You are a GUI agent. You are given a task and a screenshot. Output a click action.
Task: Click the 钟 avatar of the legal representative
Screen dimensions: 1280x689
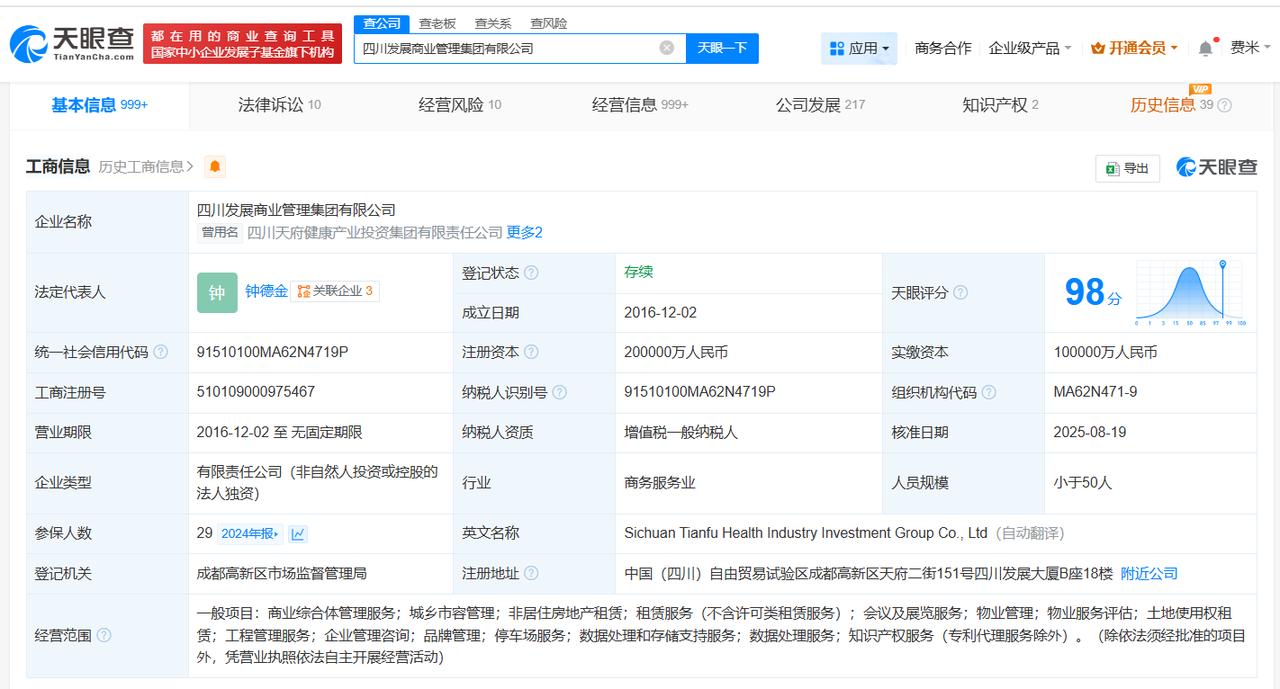[217, 292]
